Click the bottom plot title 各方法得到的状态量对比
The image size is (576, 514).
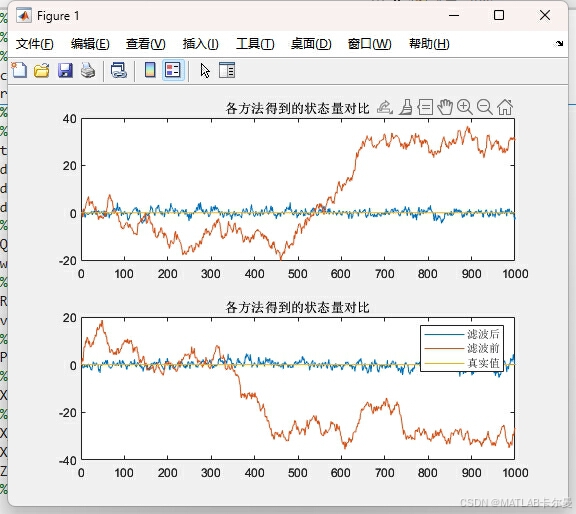point(297,307)
